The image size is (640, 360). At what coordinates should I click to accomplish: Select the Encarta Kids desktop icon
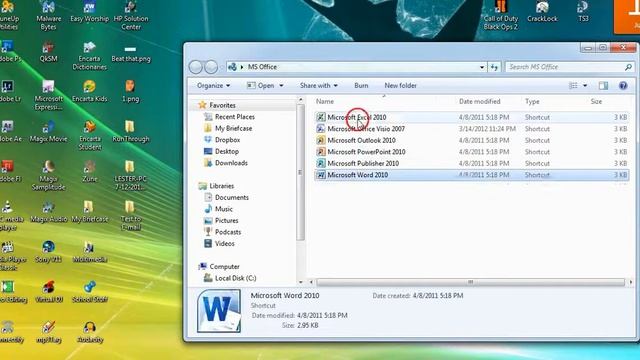tap(89, 91)
